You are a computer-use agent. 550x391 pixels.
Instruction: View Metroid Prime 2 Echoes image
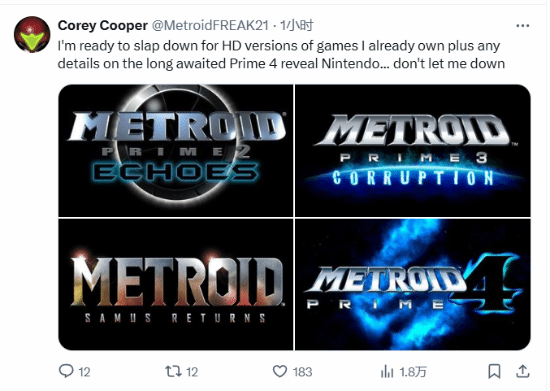(176, 150)
